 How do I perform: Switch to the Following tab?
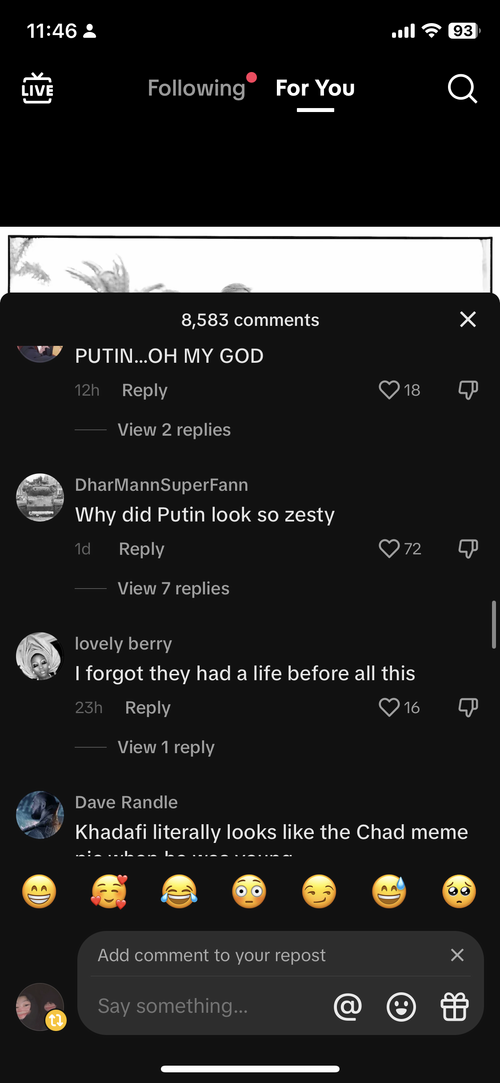(x=196, y=88)
